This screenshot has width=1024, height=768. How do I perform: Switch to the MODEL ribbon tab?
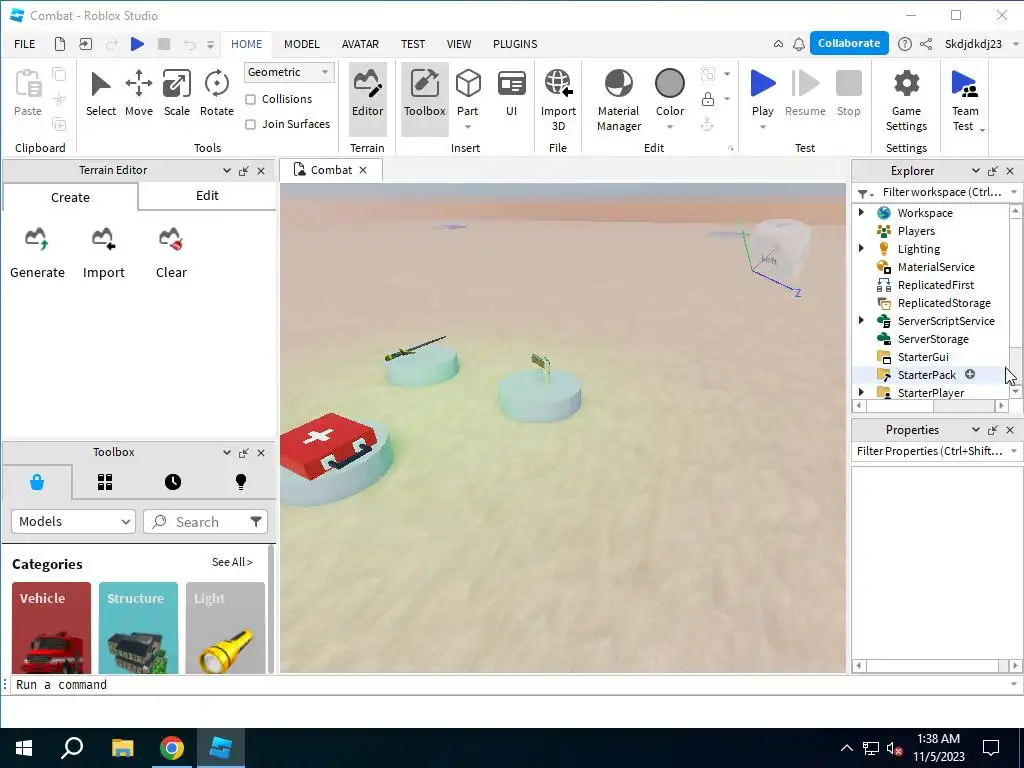pyautogui.click(x=302, y=44)
